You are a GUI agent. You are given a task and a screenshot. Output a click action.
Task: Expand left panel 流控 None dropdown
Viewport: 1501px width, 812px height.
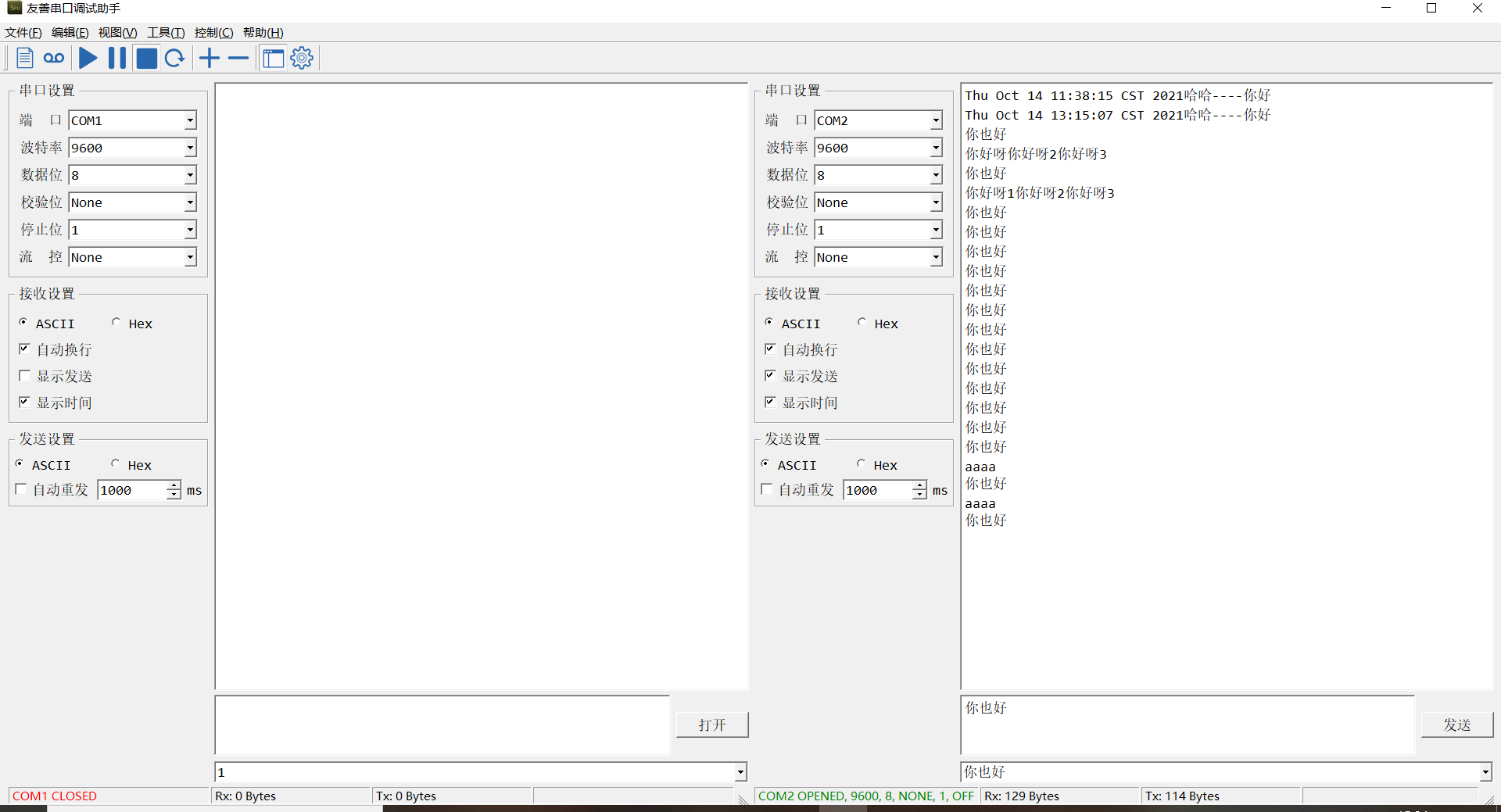click(x=190, y=257)
